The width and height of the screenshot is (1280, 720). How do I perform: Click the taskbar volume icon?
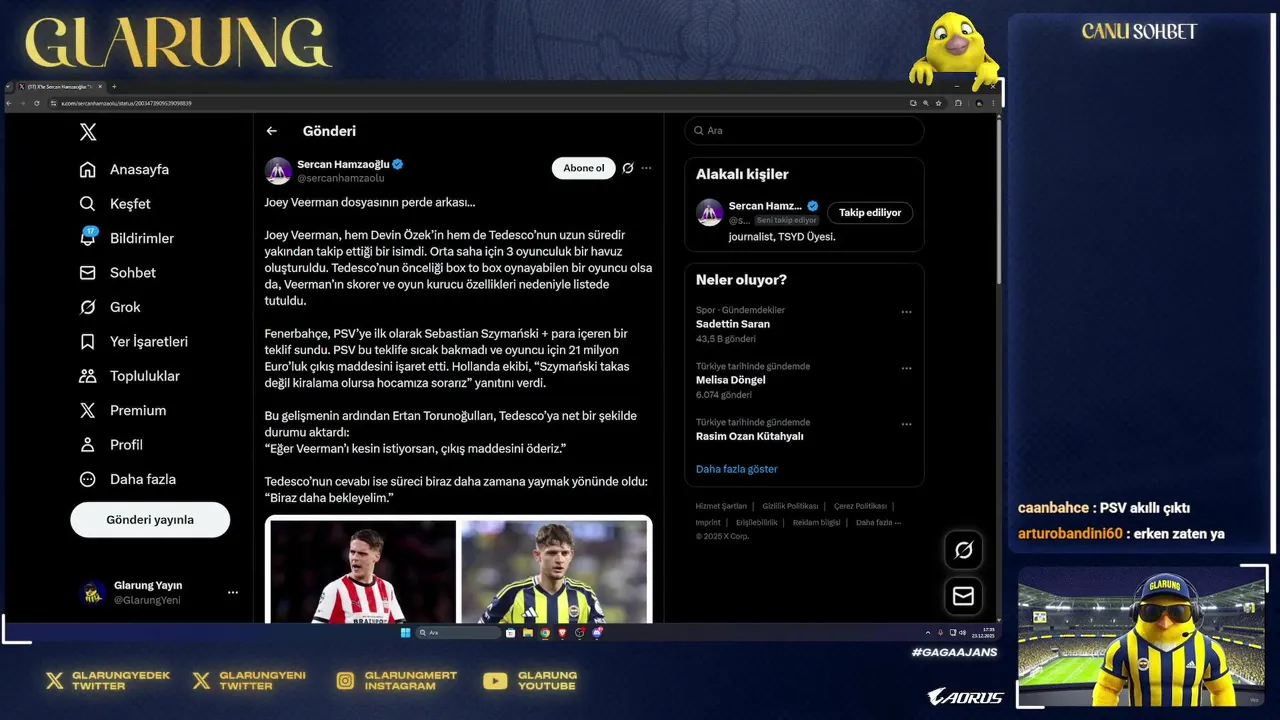click(963, 632)
